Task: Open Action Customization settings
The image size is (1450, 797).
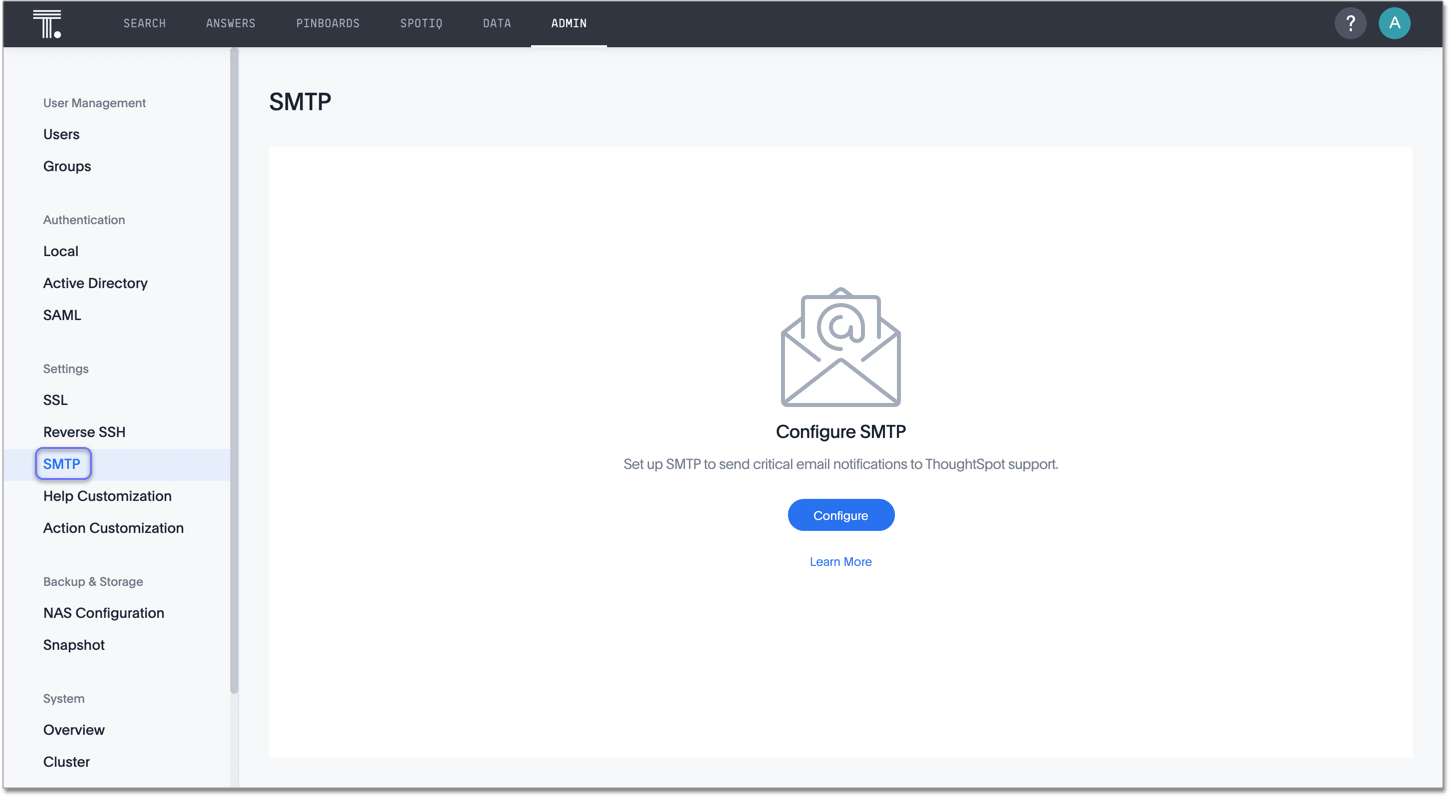Action: [113, 527]
